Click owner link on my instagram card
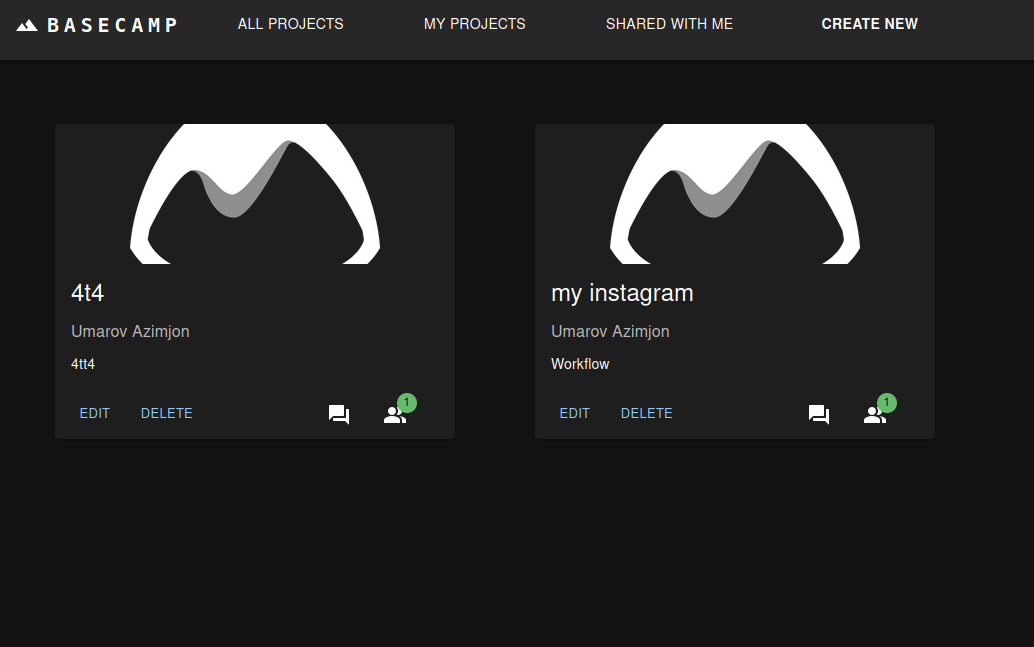Viewport: 1034px width, 647px height. (610, 331)
